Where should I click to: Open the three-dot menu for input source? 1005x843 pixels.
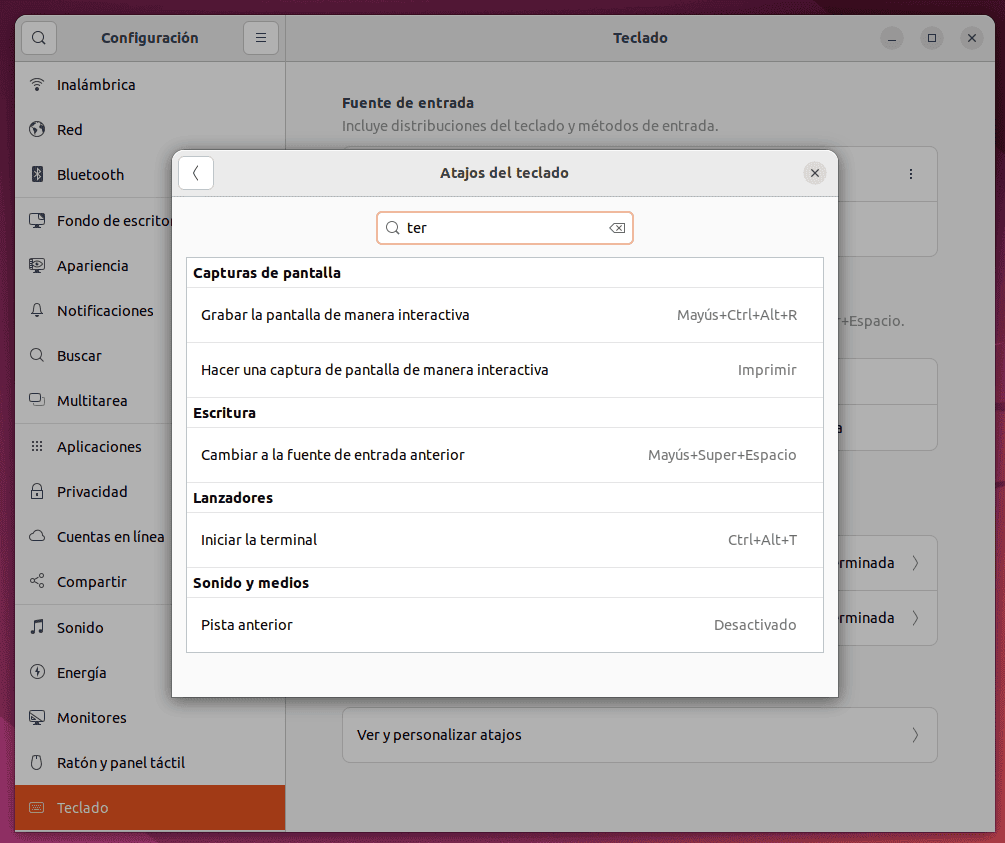point(910,174)
